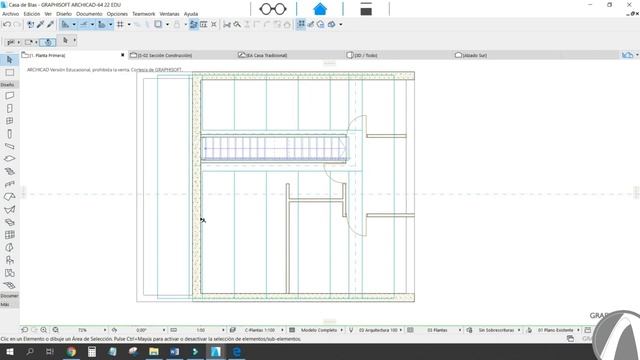The height and width of the screenshot is (360, 640).
Task: Open the orientation angle dropdown
Action: click(x=164, y=330)
